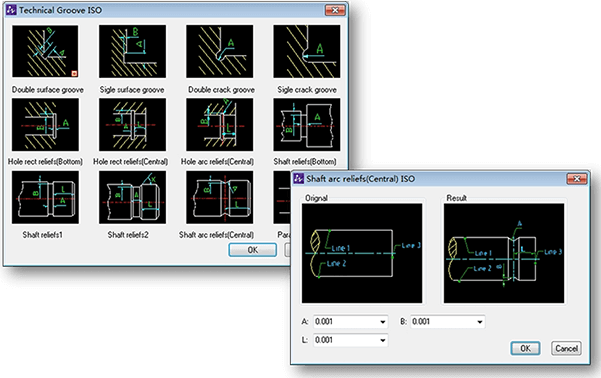Screen dimensions: 601x378
Task: Close the Shaft arc reliefs(Central) ISO dialog
Action: (x=576, y=179)
